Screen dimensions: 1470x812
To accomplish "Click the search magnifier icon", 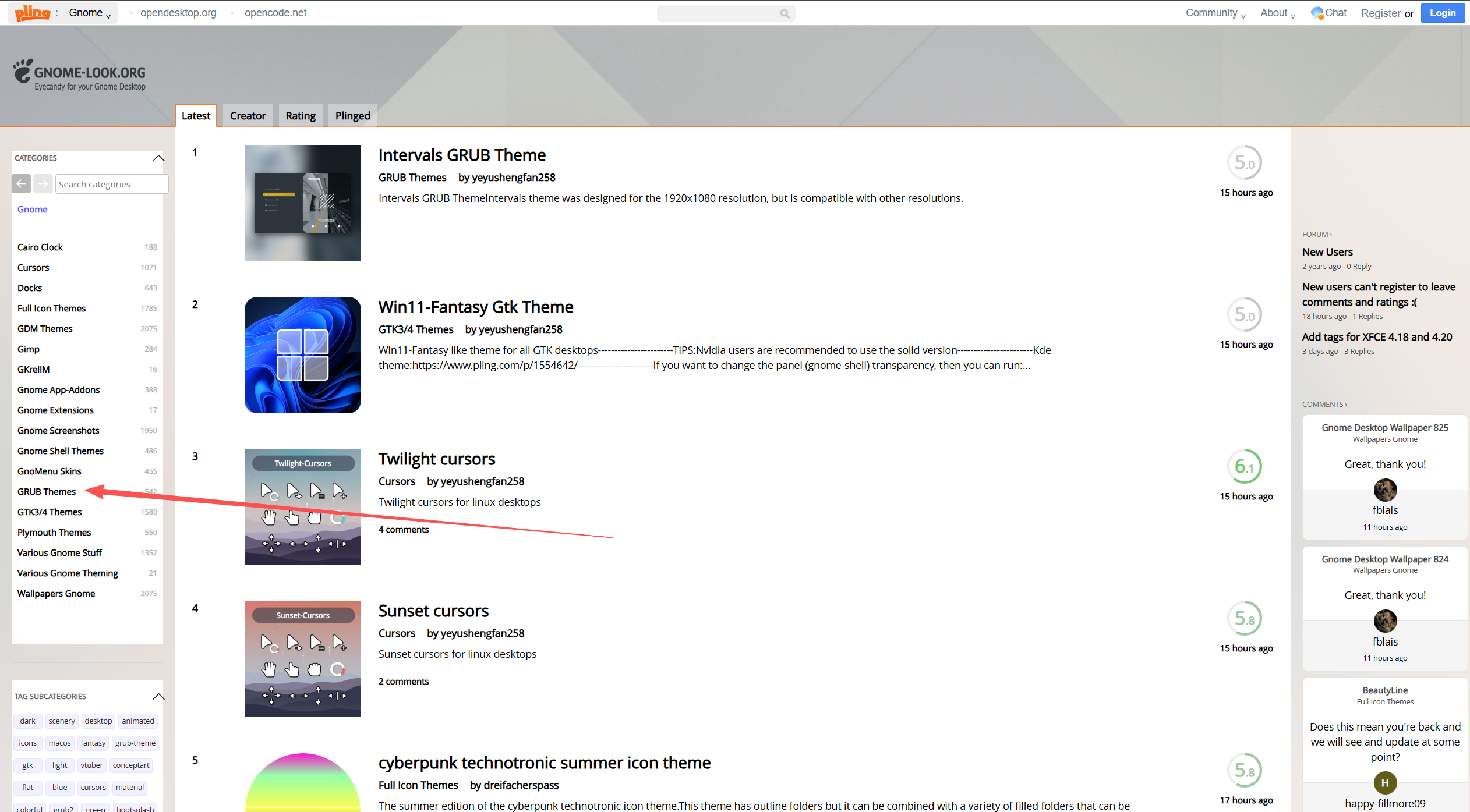I will (785, 13).
